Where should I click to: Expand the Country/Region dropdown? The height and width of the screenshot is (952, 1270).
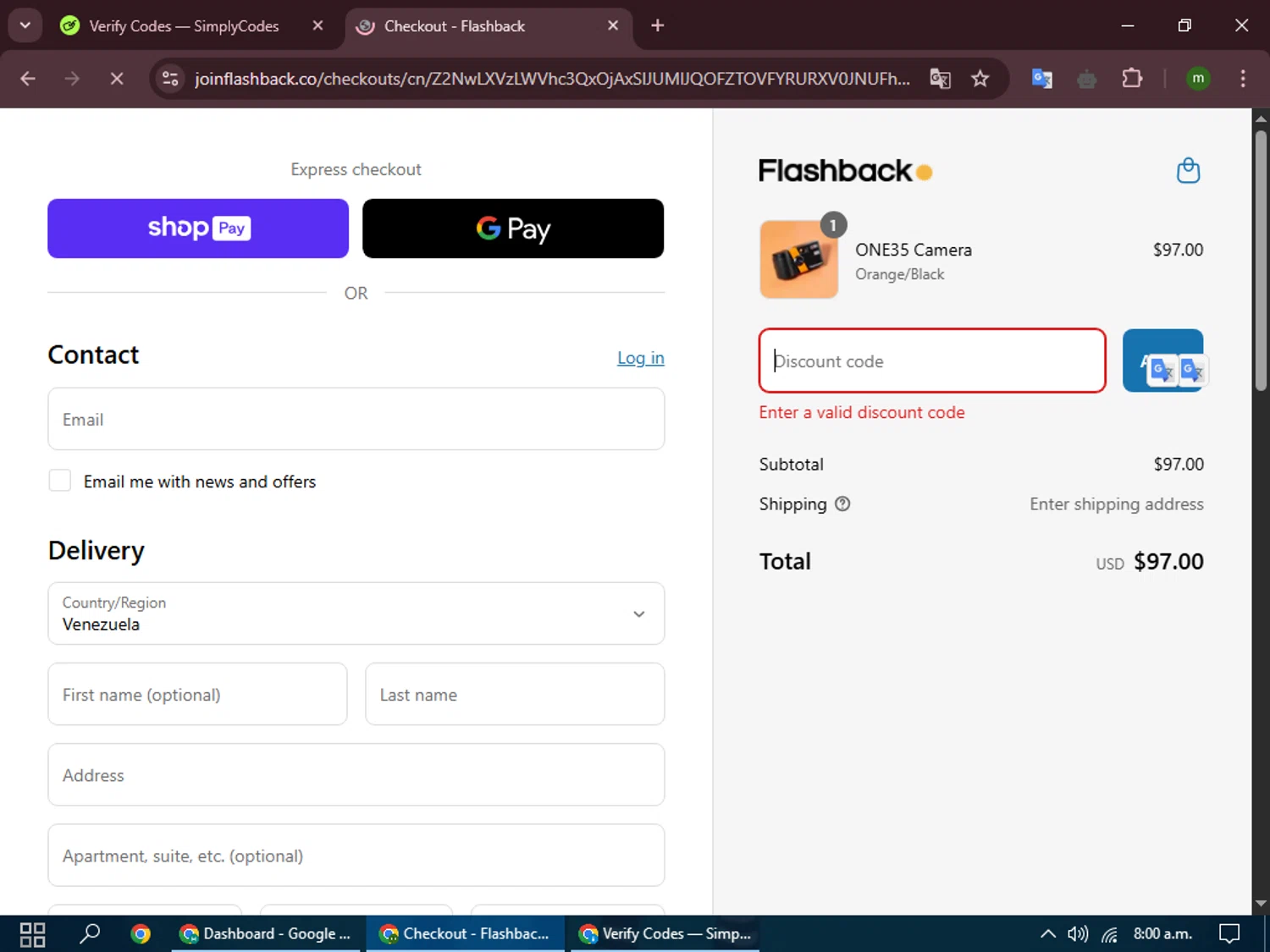coord(356,614)
